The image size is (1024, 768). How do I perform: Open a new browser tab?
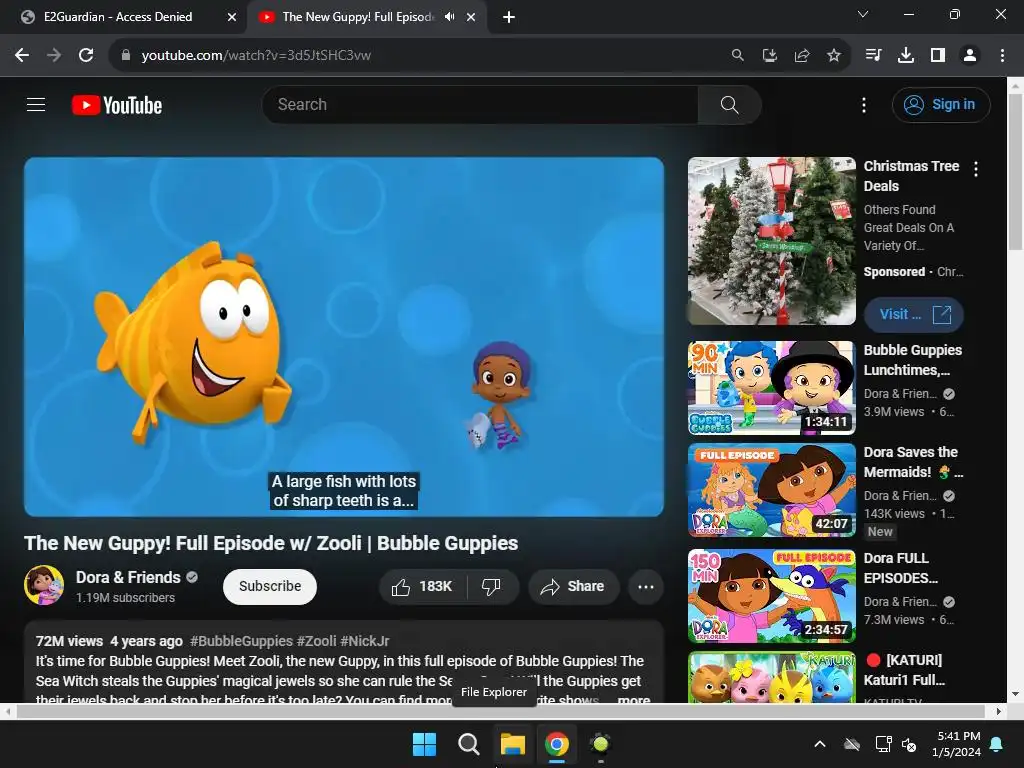(509, 17)
